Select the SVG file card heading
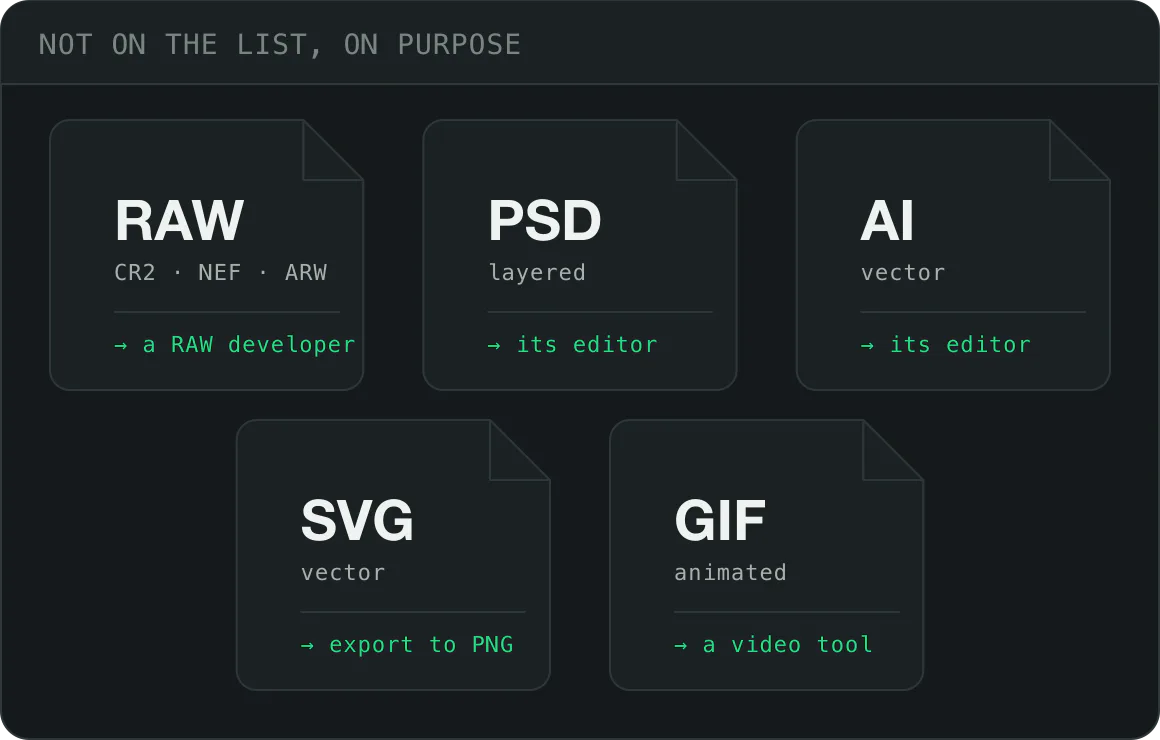 click(357, 520)
